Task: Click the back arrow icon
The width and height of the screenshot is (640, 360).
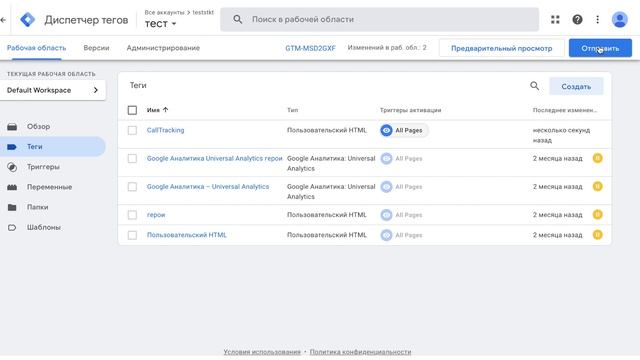Action: [x=3, y=20]
